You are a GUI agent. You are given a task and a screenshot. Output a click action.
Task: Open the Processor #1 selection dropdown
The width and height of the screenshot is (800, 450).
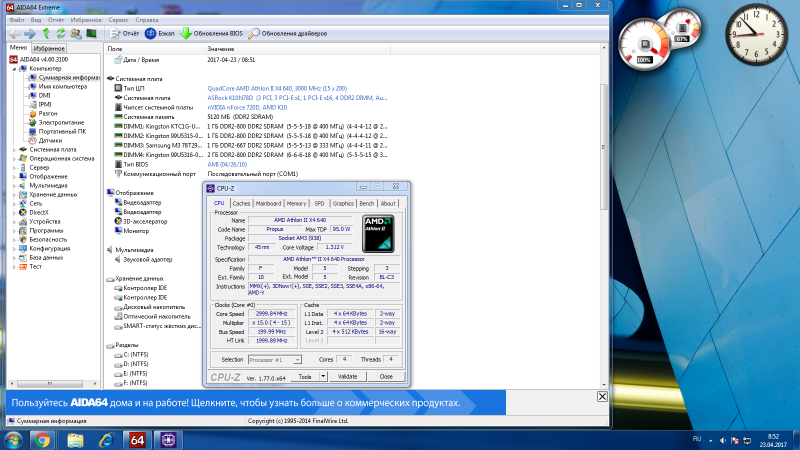(x=275, y=359)
